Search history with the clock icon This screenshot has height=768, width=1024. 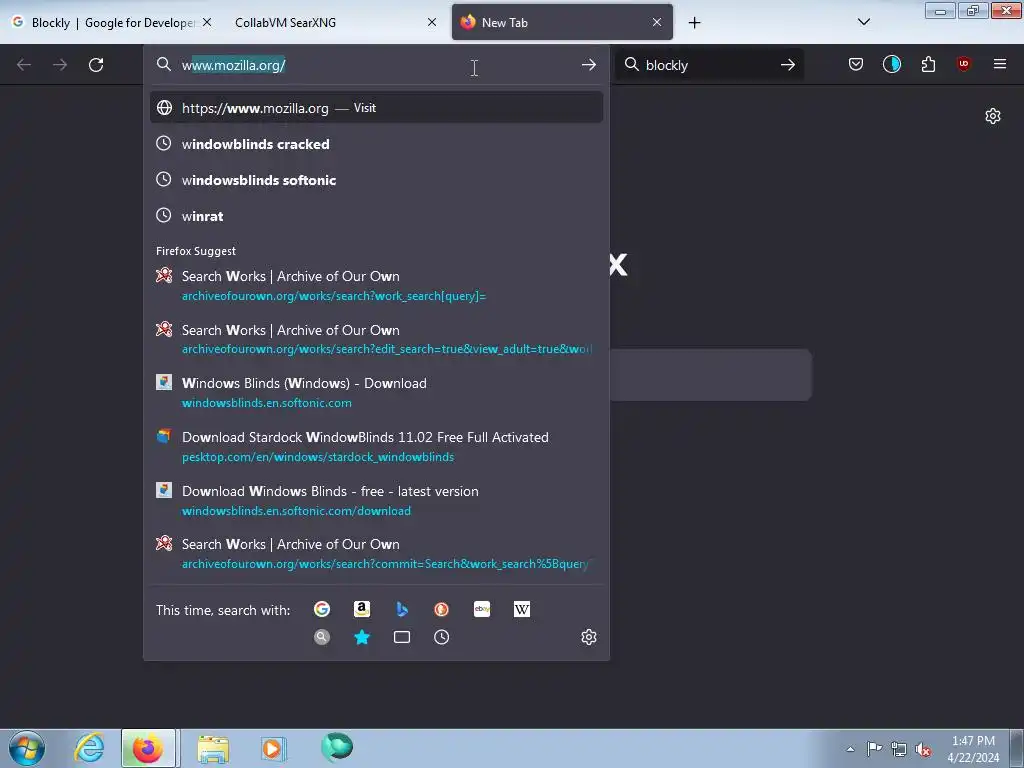pyautogui.click(x=441, y=637)
